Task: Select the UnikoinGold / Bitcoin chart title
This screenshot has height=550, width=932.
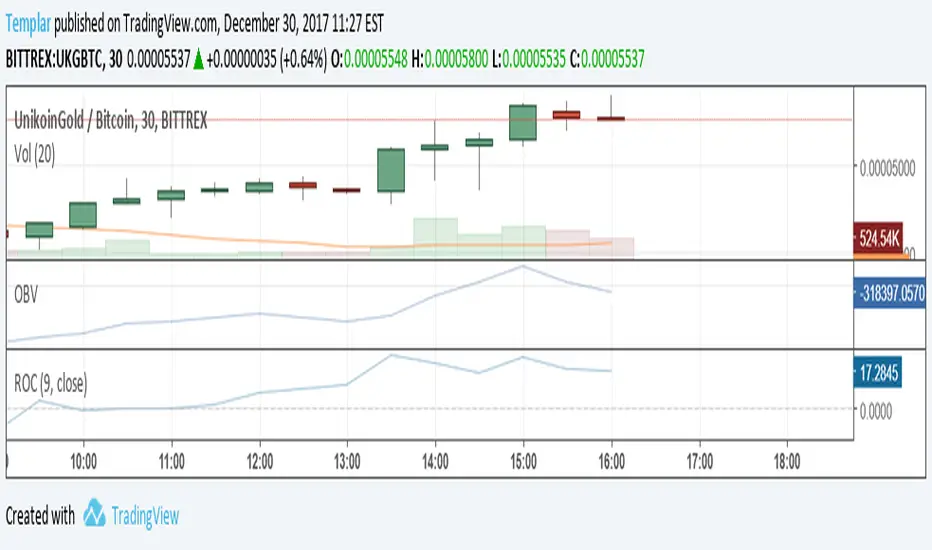Action: (111, 121)
